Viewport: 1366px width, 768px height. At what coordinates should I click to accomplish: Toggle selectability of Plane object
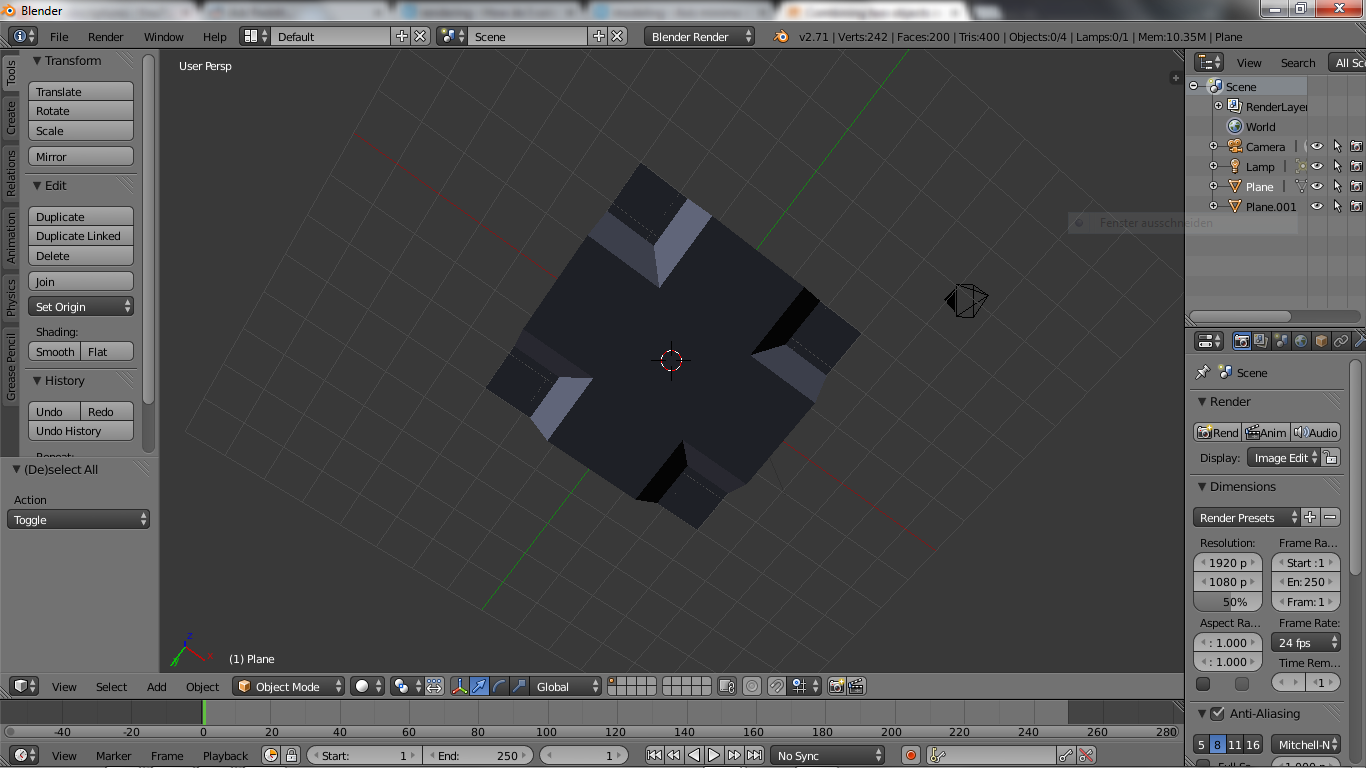click(x=1337, y=186)
